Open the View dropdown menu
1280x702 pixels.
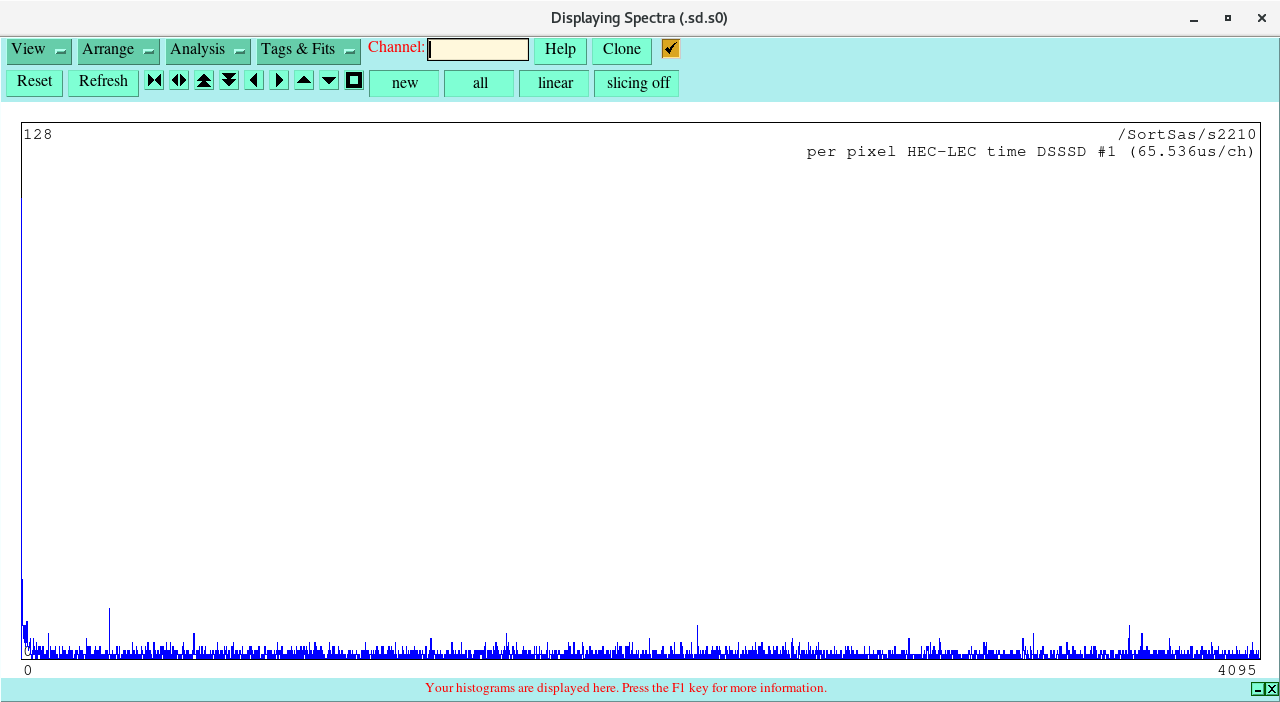click(39, 50)
